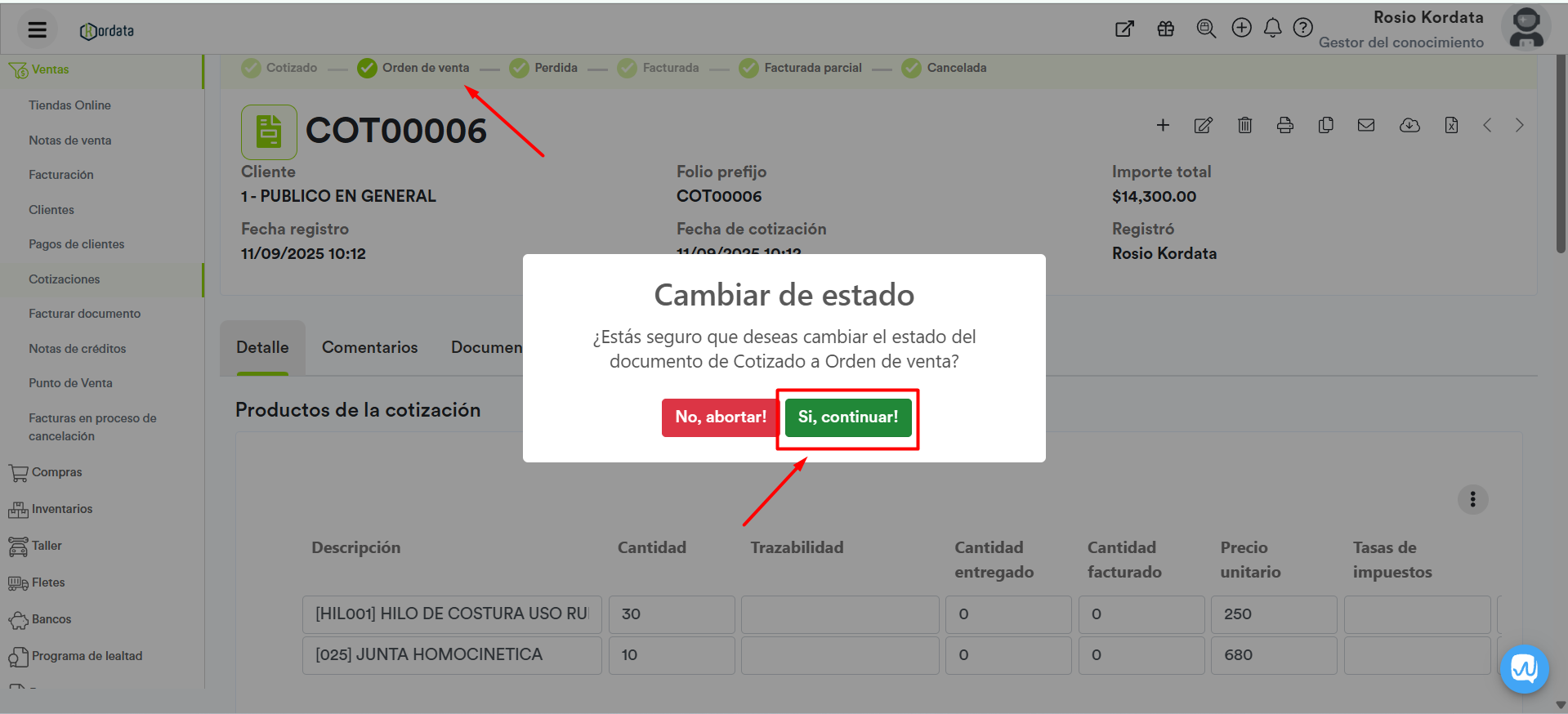This screenshot has height=714, width=1568.
Task: Open the three-dot products options menu
Action: click(1472, 499)
